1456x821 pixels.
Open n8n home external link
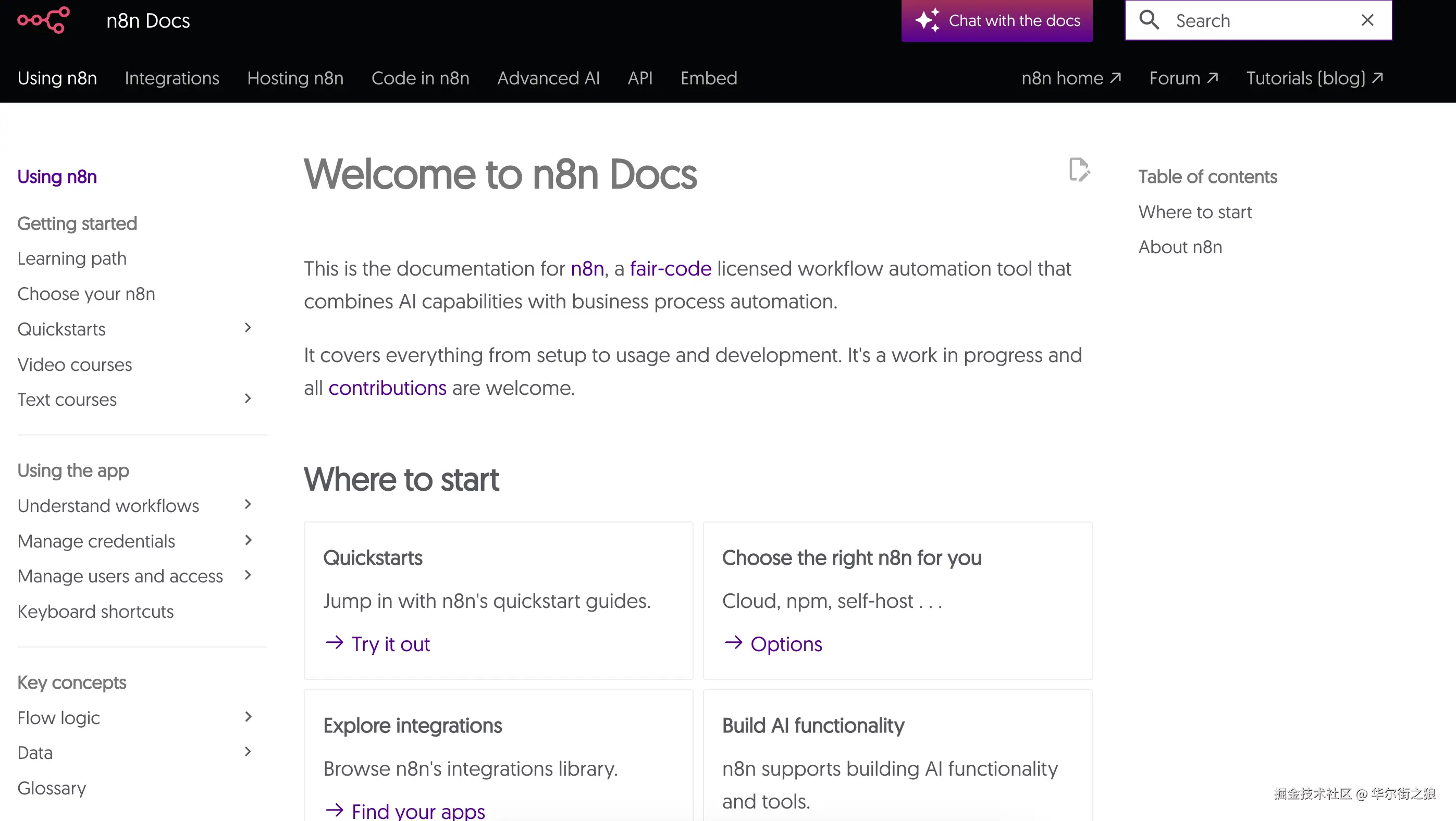[1070, 78]
